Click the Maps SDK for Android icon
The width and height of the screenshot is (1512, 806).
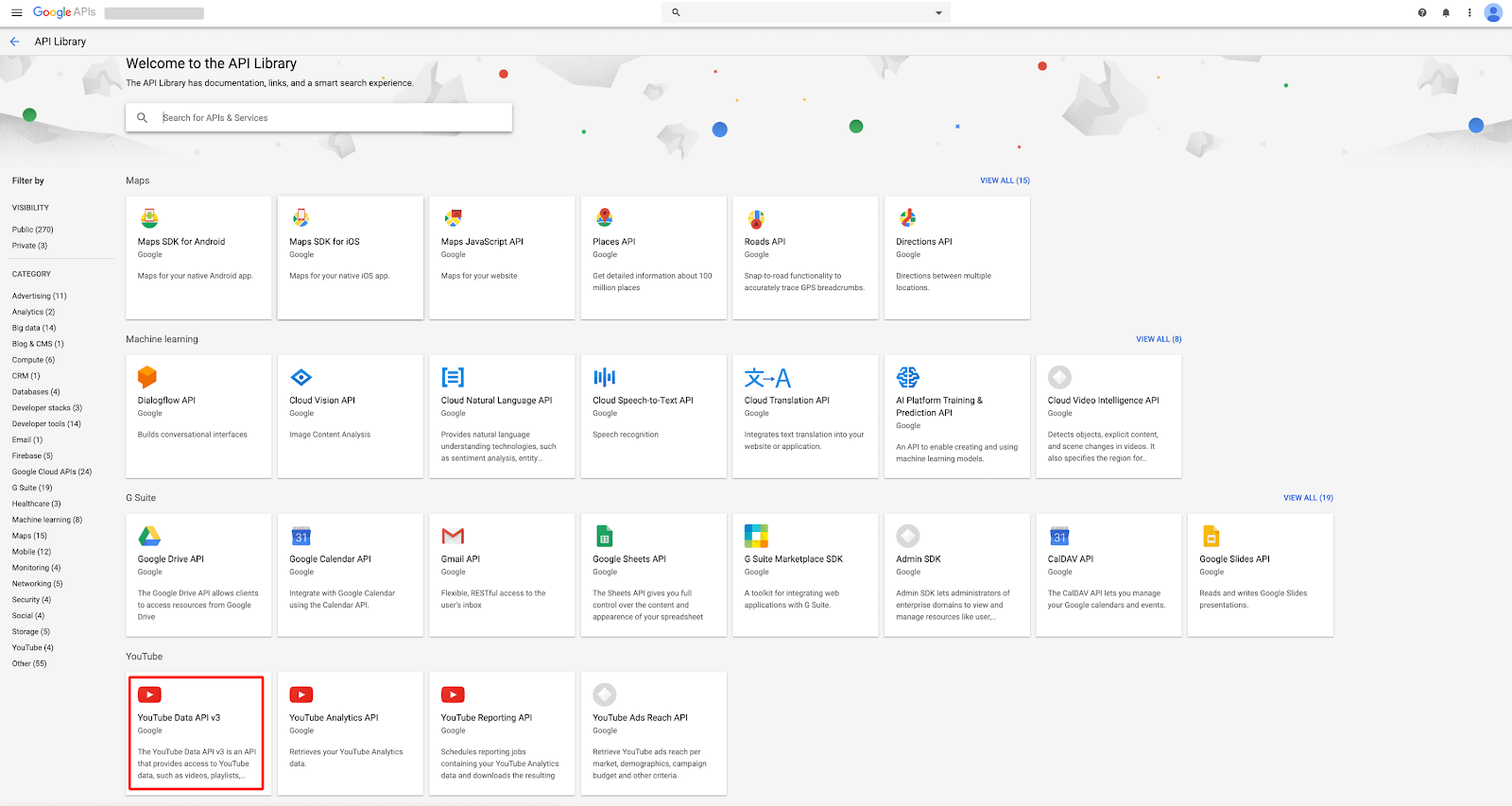[x=149, y=218]
